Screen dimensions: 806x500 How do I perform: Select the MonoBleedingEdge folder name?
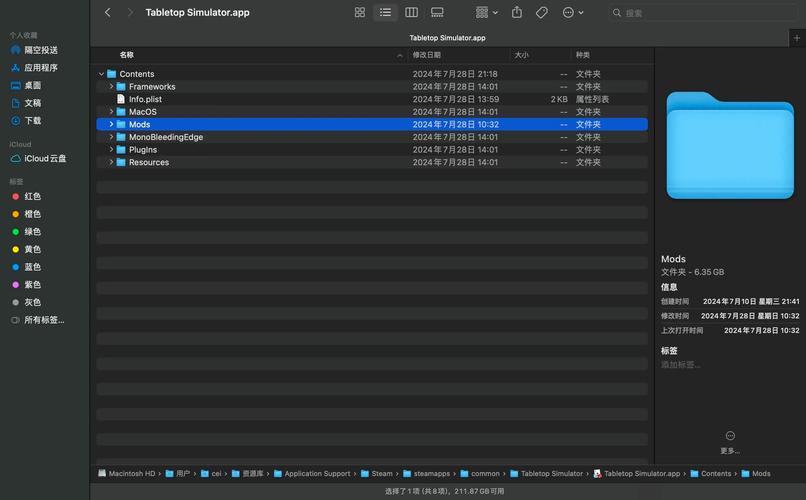tap(166, 137)
